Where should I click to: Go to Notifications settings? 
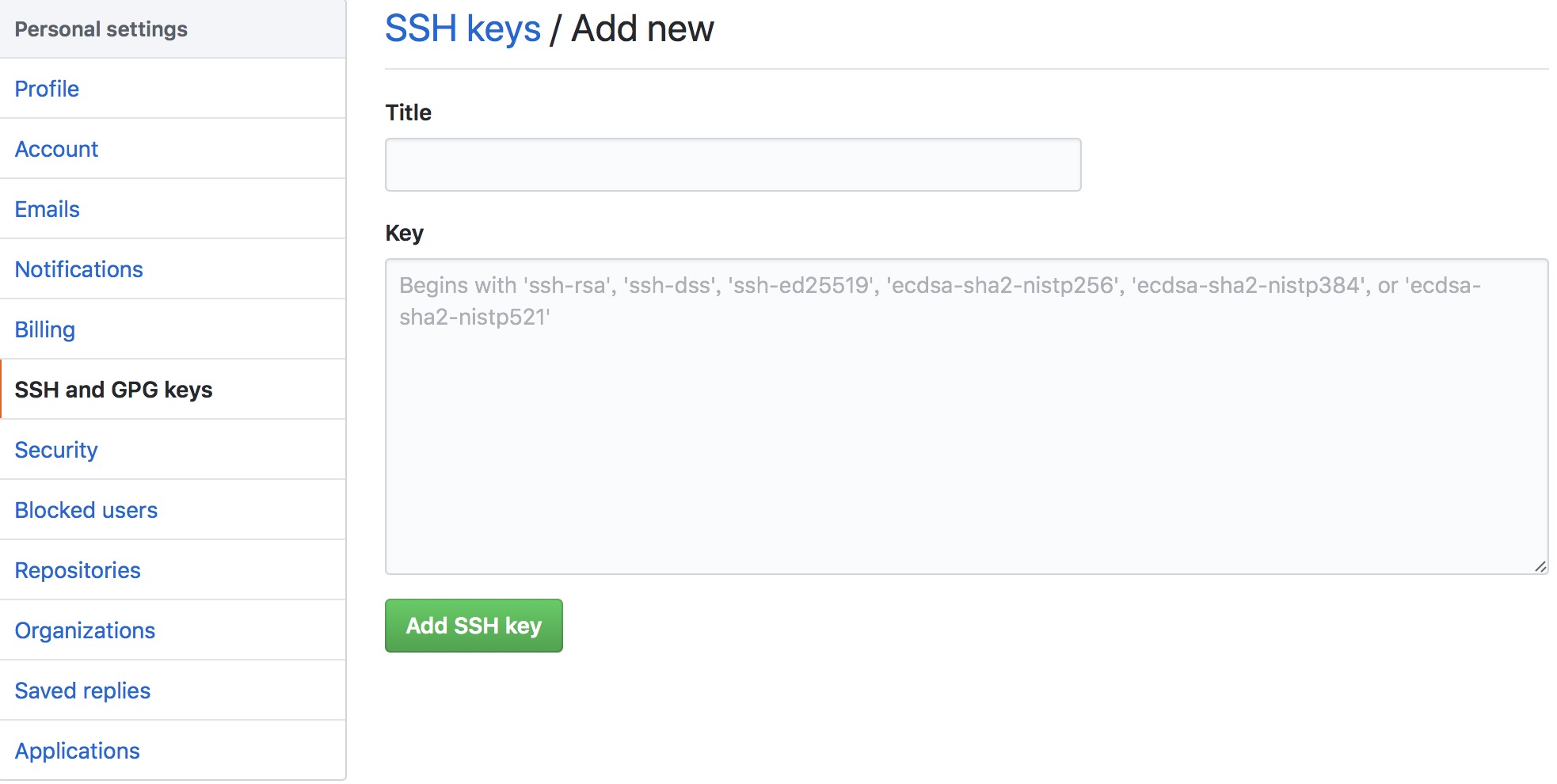78,269
